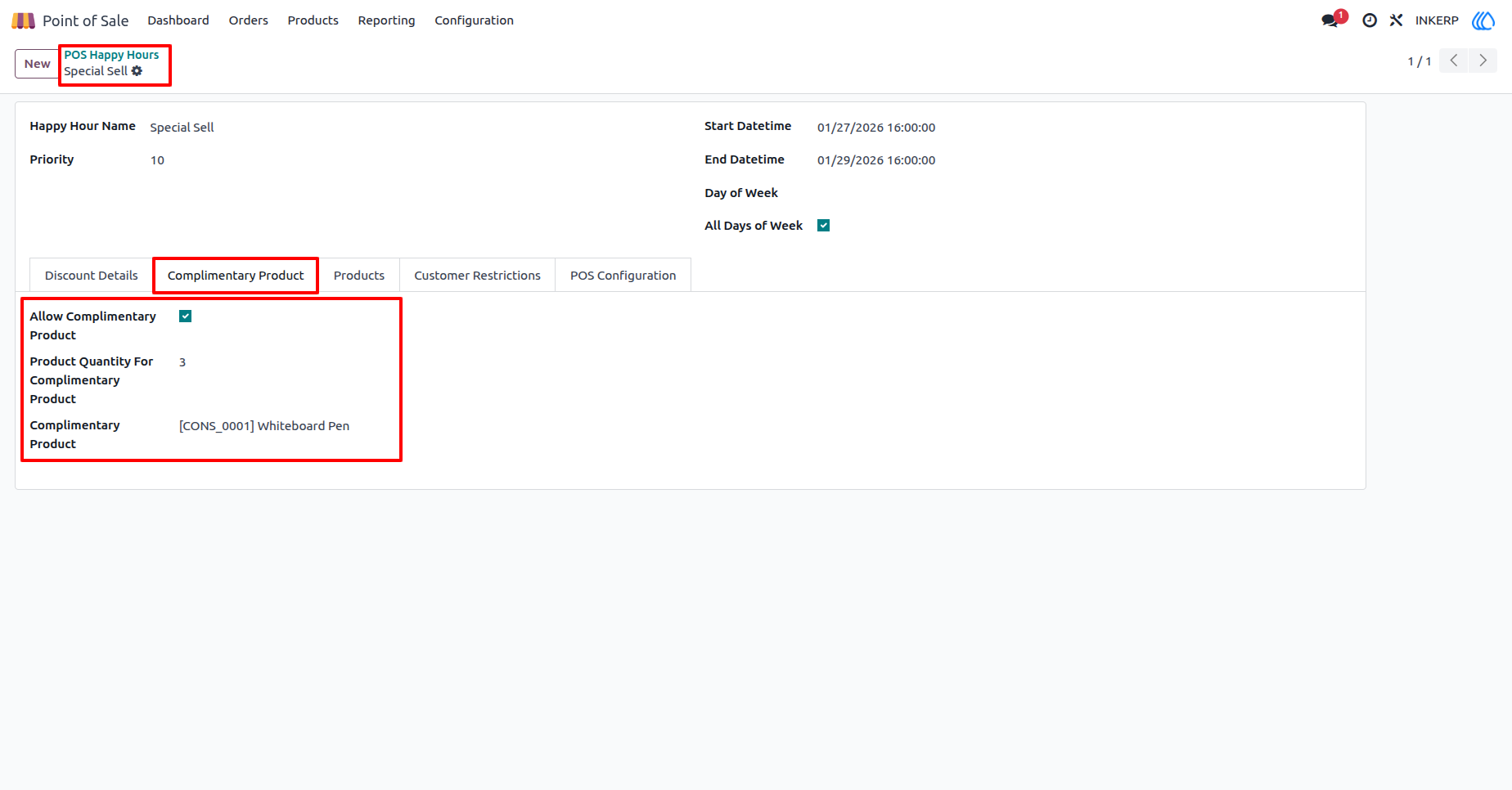Viewport: 1512px width, 790px height.
Task: Click the Point of Sale title
Action: click(86, 20)
